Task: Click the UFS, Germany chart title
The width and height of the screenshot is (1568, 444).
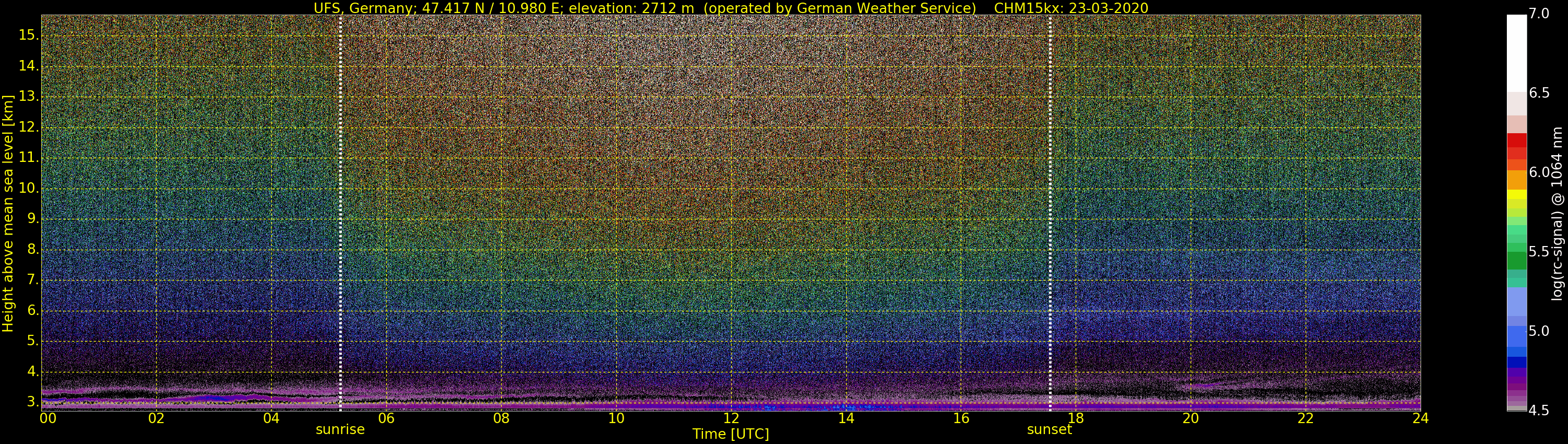Action: pyautogui.click(x=644, y=8)
